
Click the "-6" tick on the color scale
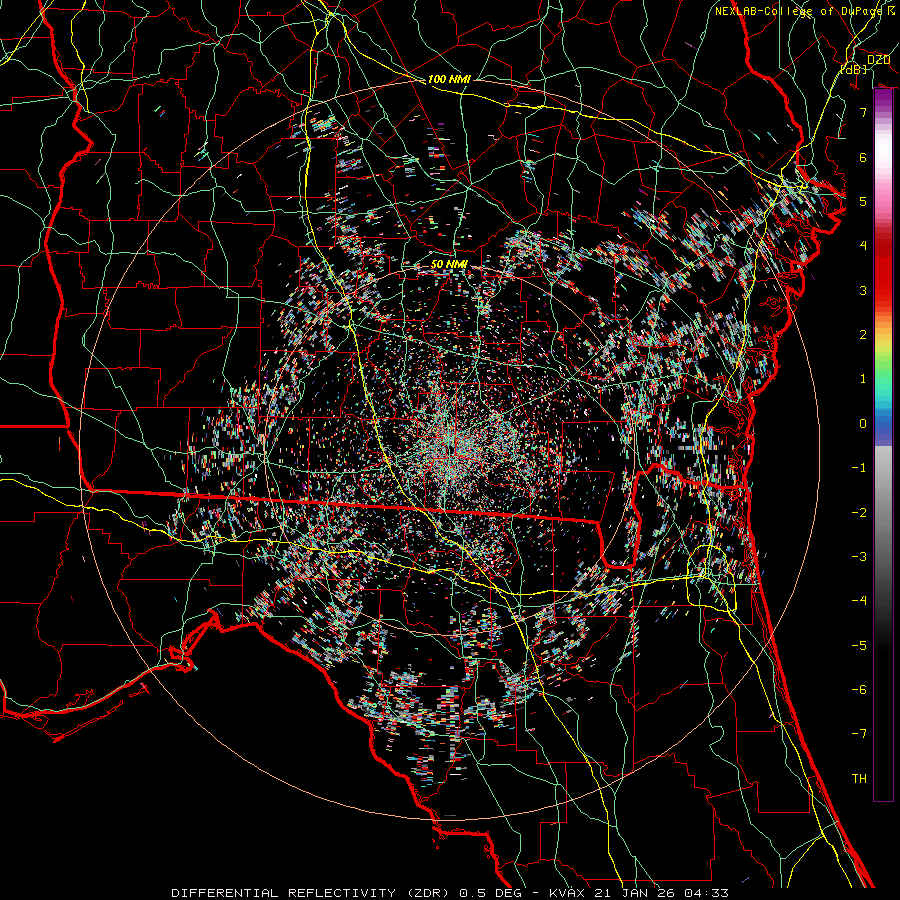(859, 690)
